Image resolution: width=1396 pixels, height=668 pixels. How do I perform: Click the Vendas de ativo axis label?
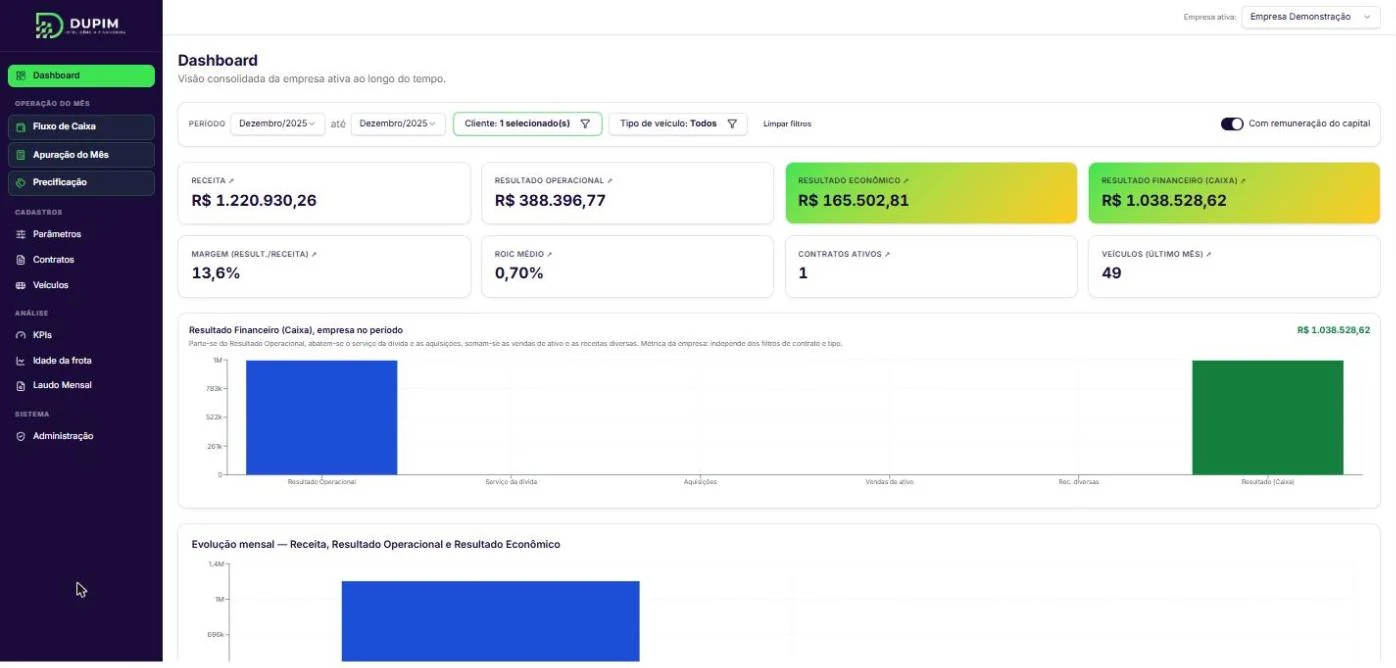(889, 482)
